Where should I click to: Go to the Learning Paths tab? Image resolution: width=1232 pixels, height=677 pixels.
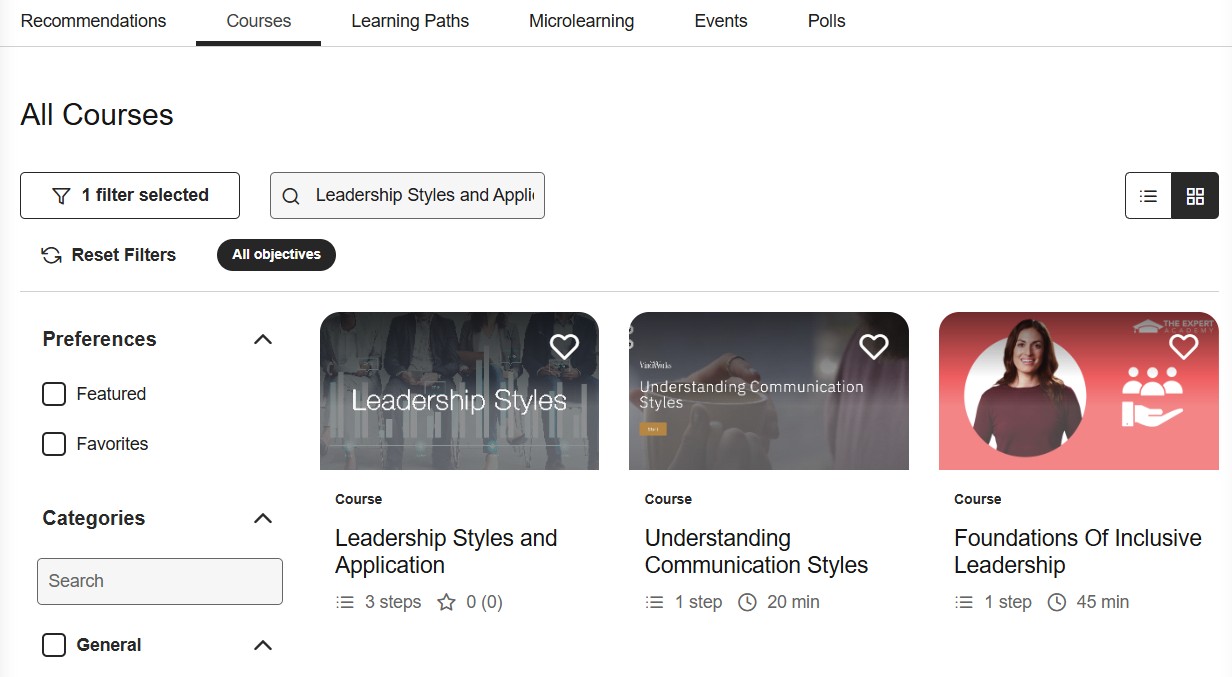(x=410, y=21)
